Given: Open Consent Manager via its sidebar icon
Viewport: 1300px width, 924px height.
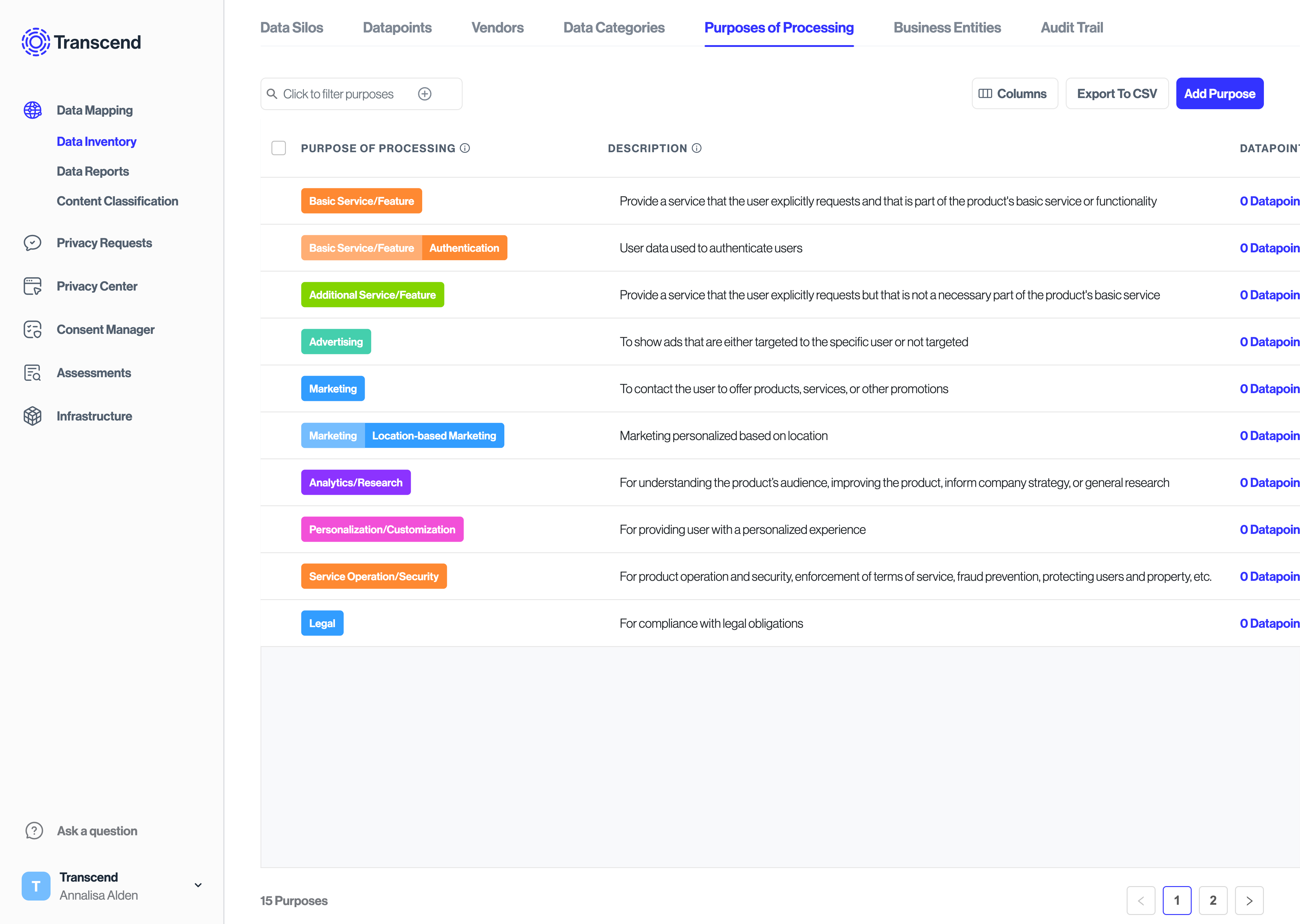Looking at the screenshot, I should tap(32, 329).
